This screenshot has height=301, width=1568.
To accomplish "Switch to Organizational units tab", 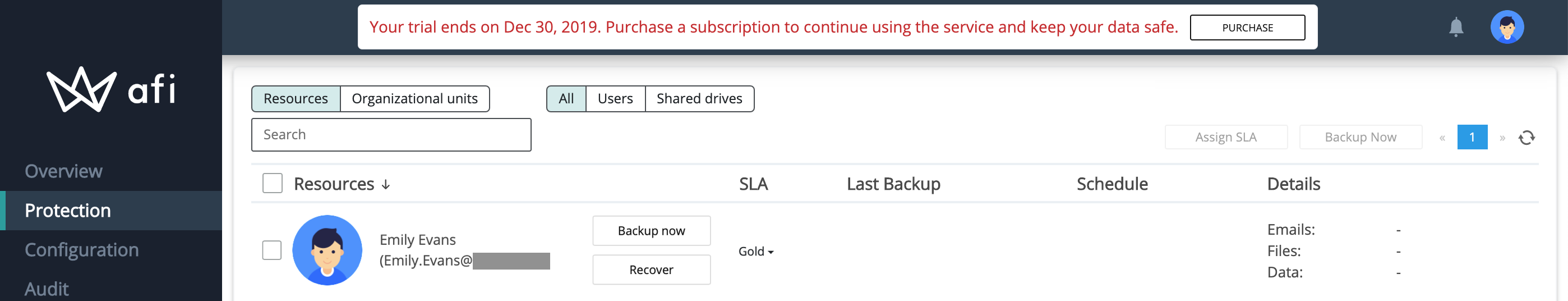I will [x=414, y=99].
